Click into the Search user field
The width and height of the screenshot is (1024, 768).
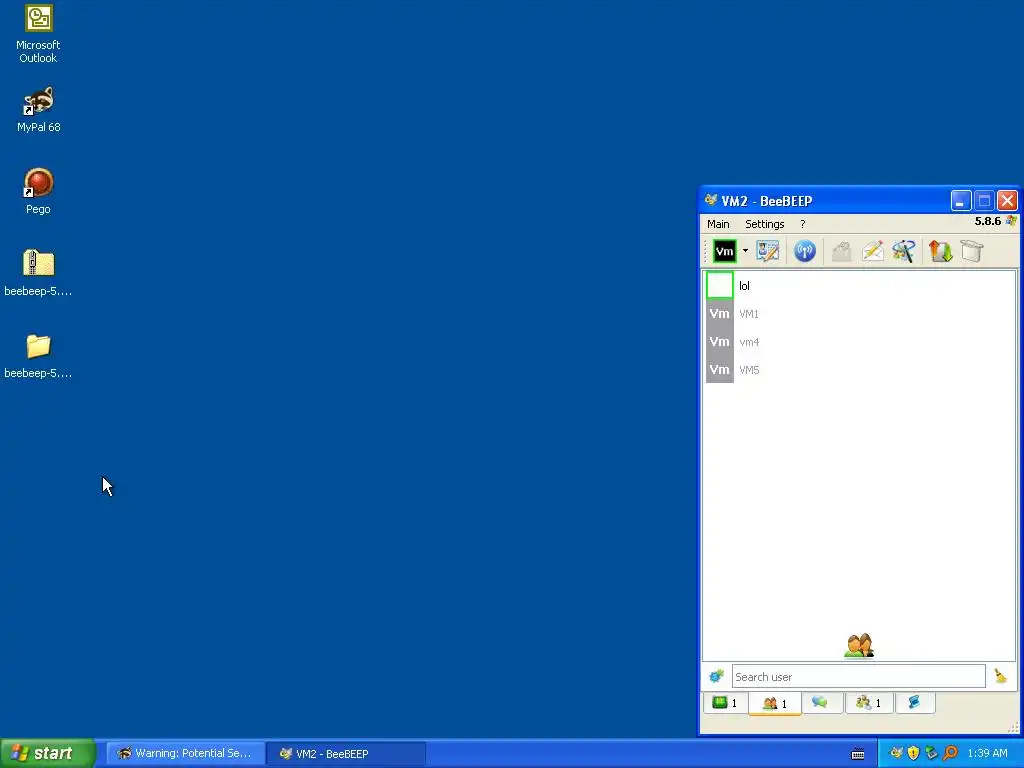[x=858, y=677]
